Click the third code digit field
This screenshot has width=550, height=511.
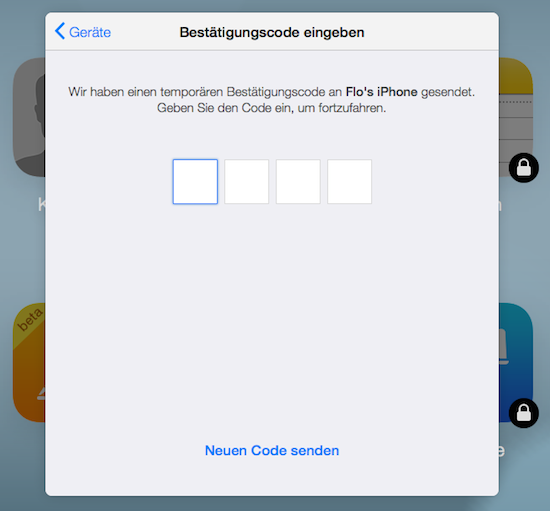click(298, 182)
